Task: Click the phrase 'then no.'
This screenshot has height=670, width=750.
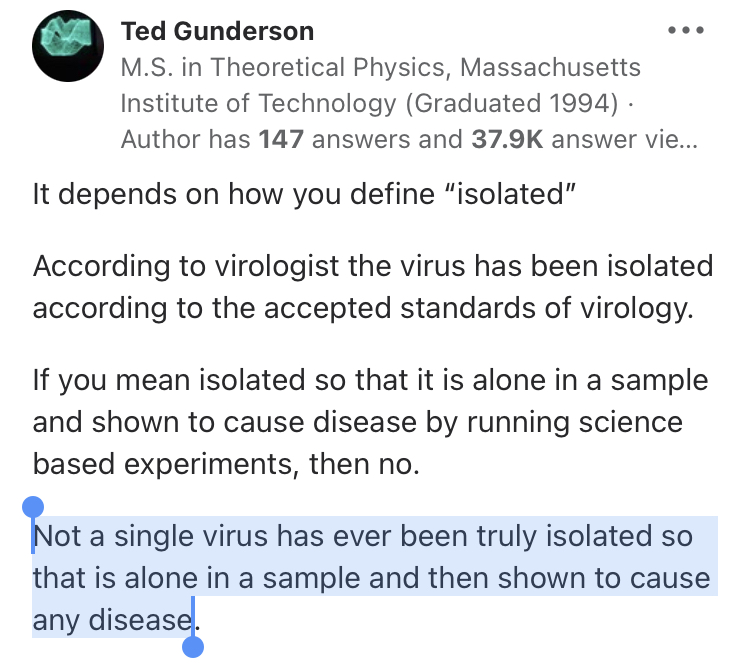Action: click(x=364, y=464)
